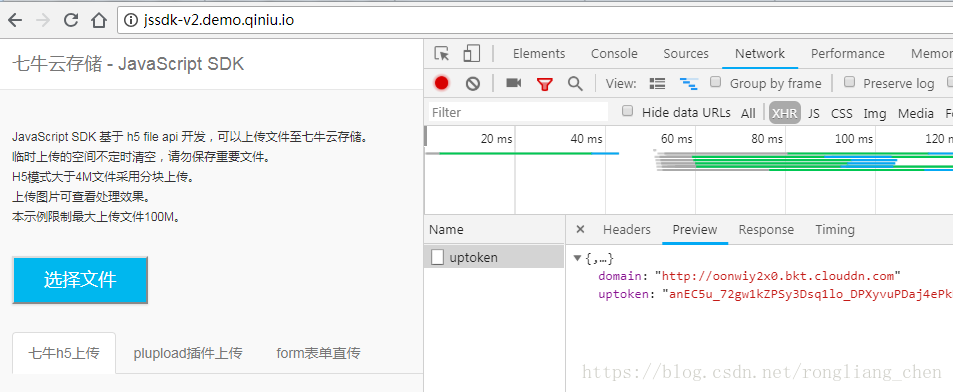
Task: Open the browser home page
Action: pos(98,20)
